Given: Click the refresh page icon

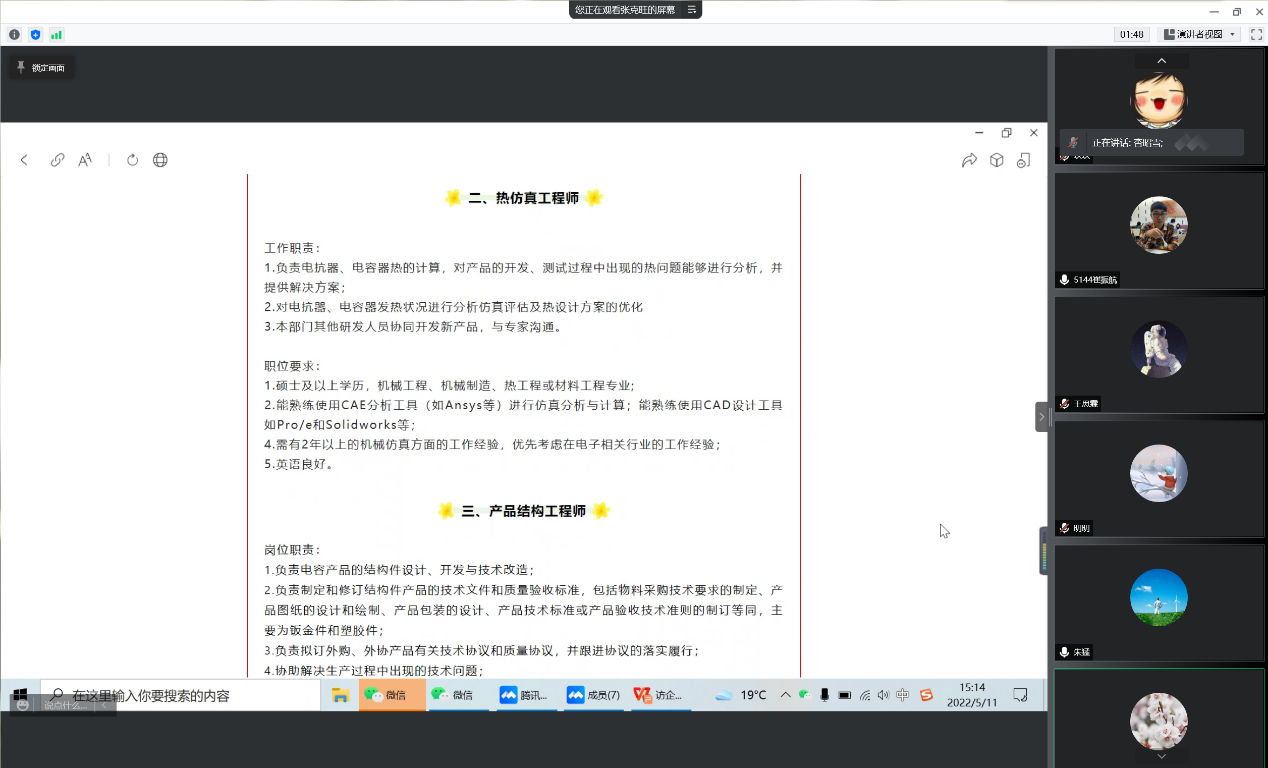Looking at the screenshot, I should (132, 160).
